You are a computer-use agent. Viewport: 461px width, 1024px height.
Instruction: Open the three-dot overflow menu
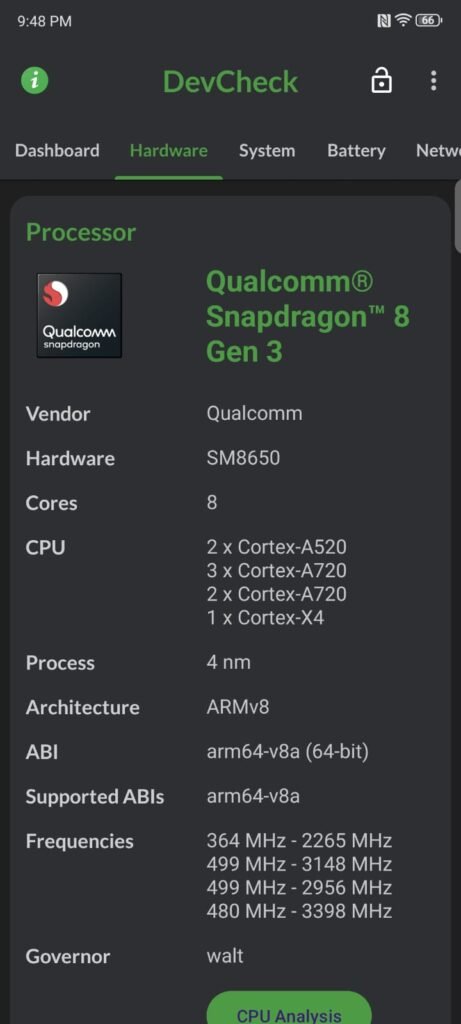click(433, 81)
